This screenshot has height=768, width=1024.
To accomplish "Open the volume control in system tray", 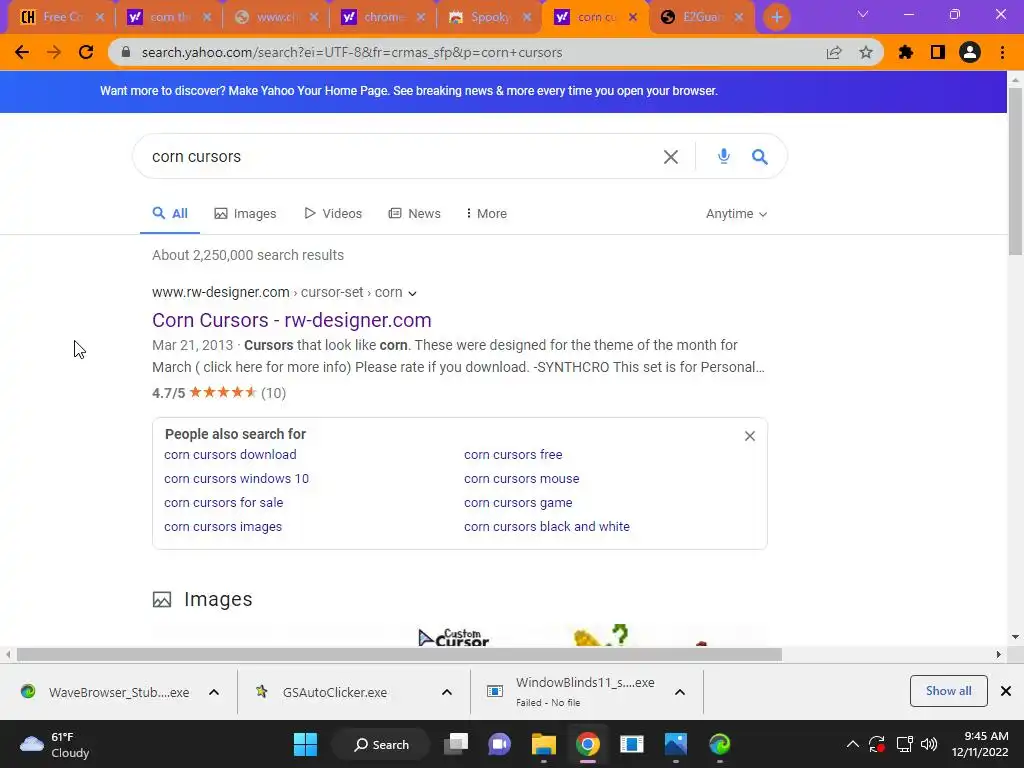I will pos(929,744).
